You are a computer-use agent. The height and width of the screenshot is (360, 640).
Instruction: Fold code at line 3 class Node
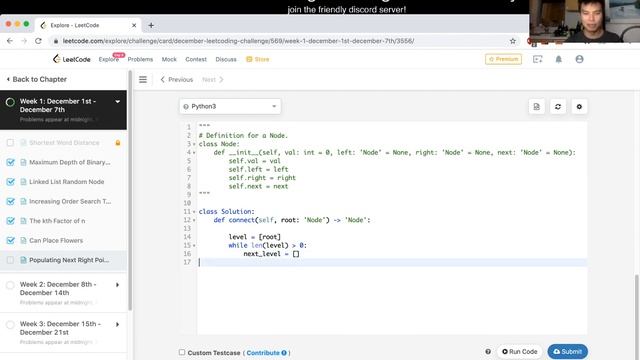pos(194,144)
